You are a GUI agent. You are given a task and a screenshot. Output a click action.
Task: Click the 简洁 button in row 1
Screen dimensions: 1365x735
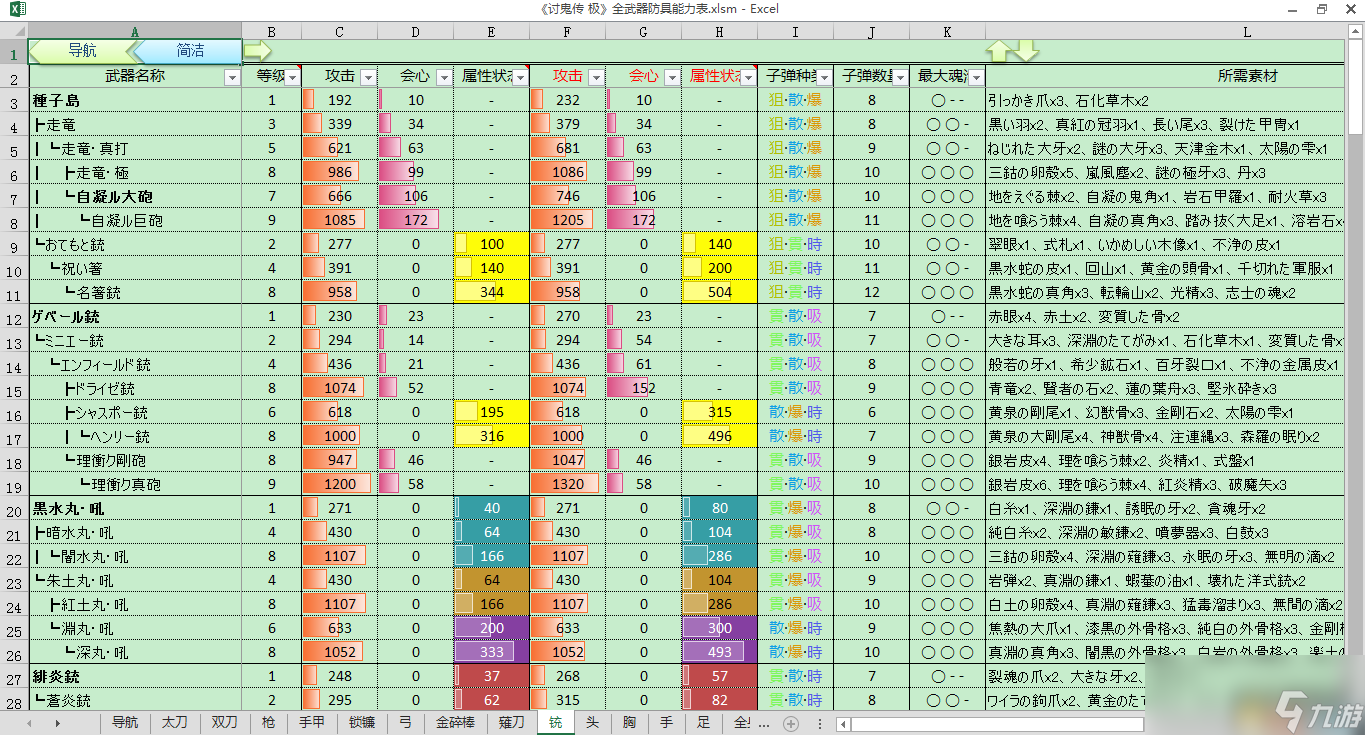coord(189,50)
